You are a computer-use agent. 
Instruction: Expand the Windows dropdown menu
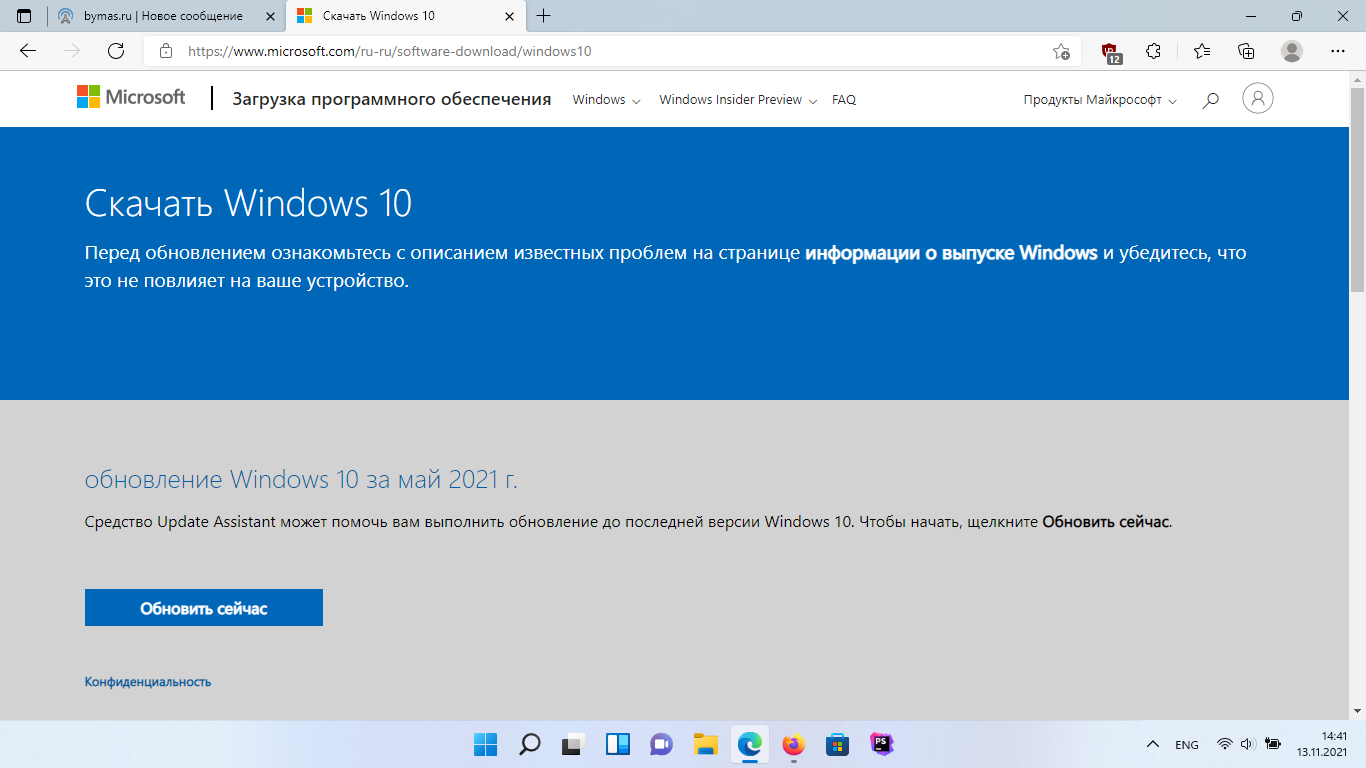pos(605,100)
